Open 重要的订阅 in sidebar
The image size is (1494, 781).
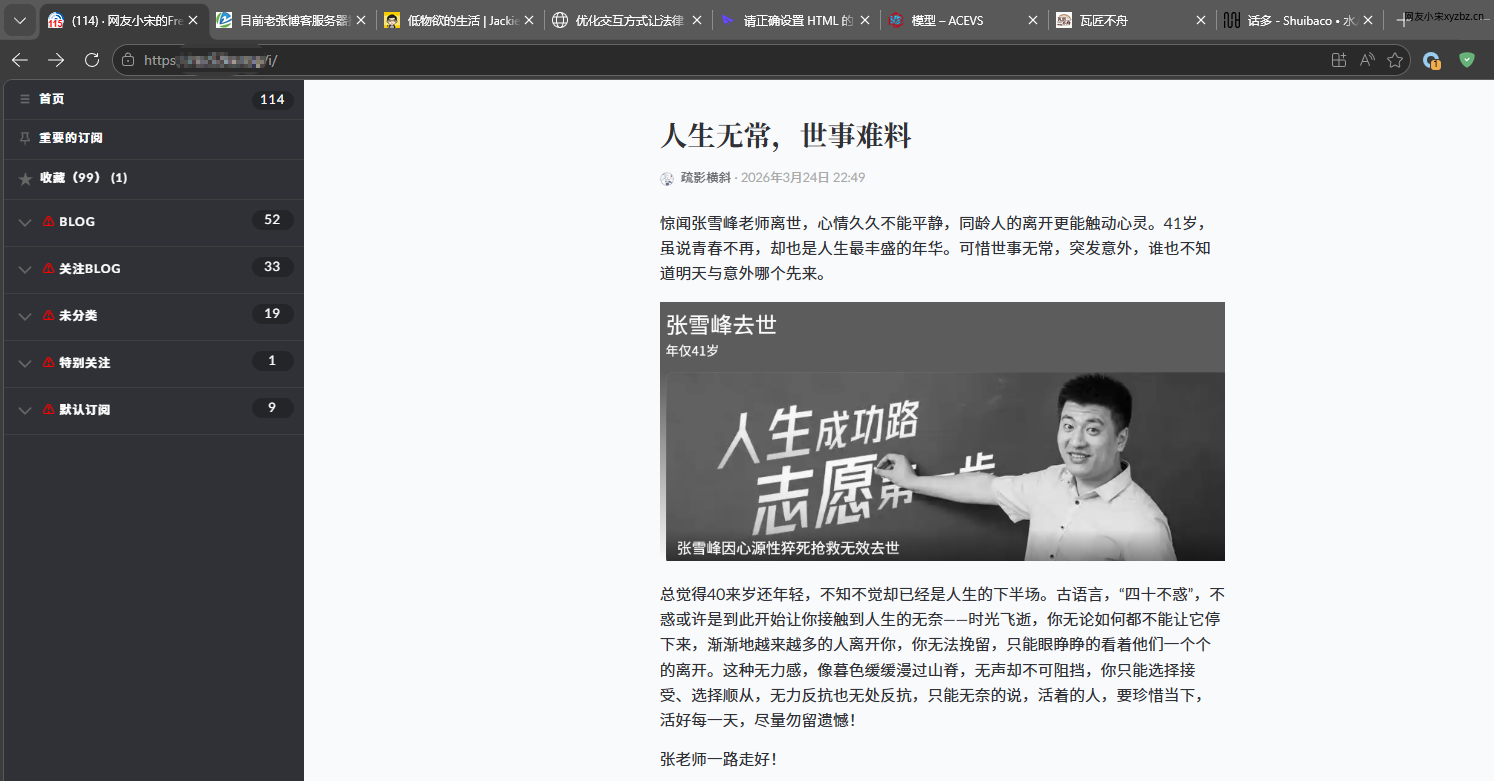point(70,138)
